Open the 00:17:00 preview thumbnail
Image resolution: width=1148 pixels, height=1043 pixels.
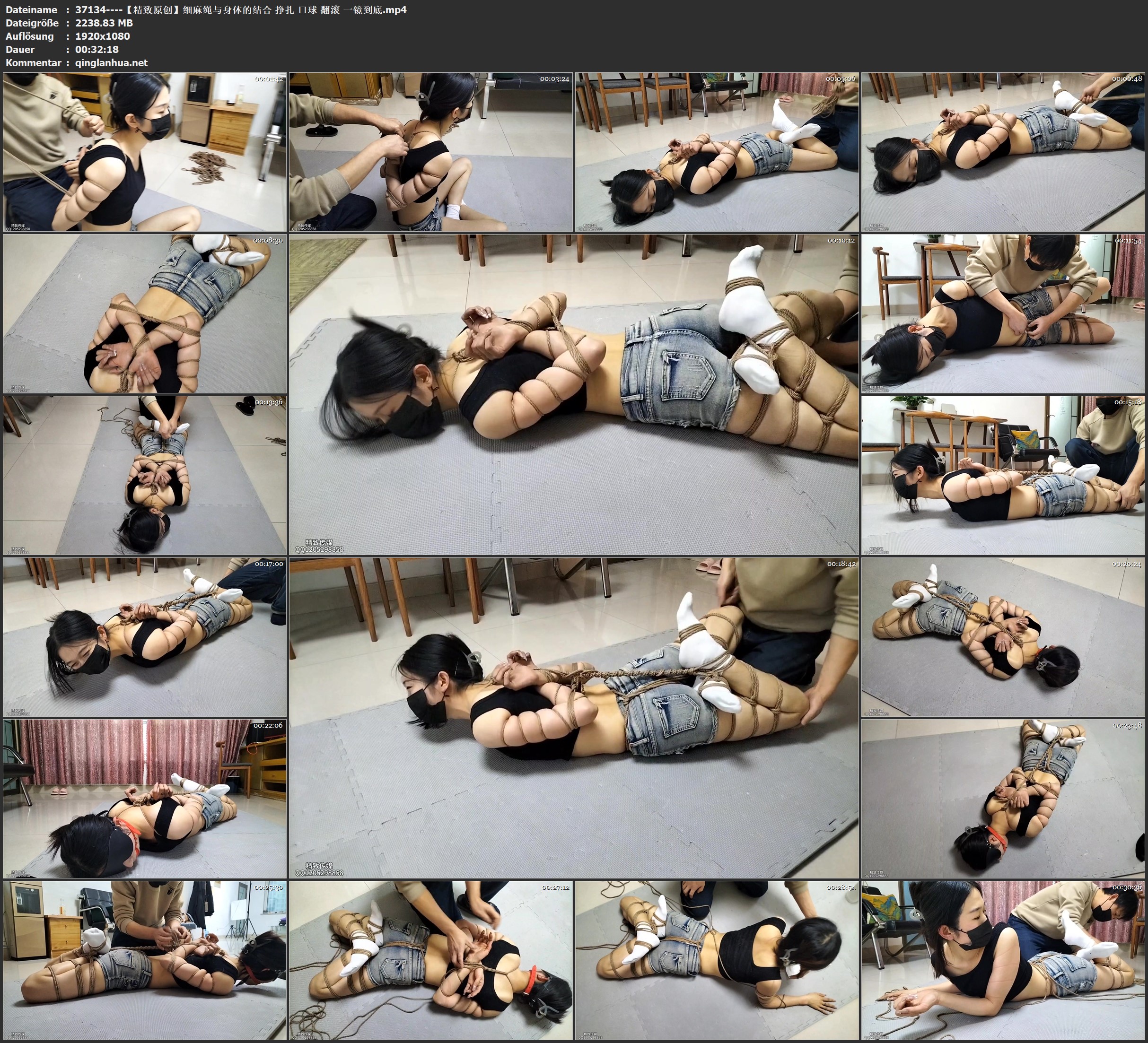145,636
